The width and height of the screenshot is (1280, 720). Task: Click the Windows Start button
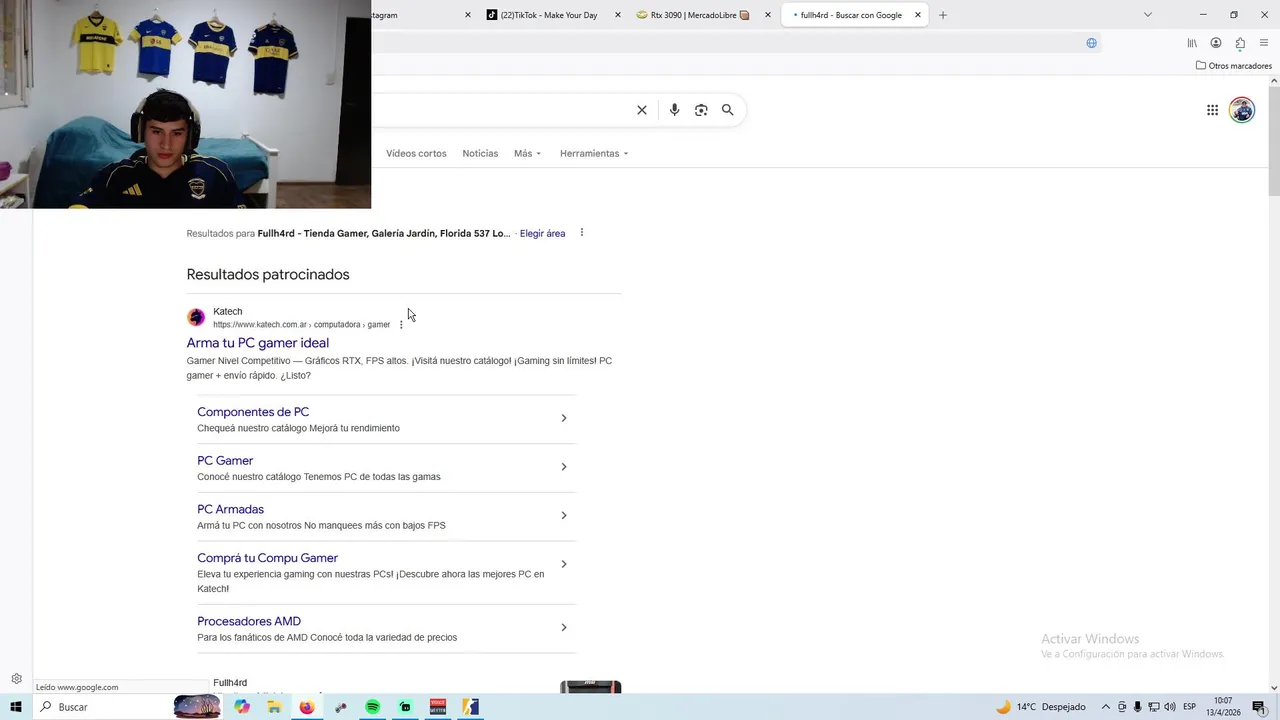pos(15,707)
